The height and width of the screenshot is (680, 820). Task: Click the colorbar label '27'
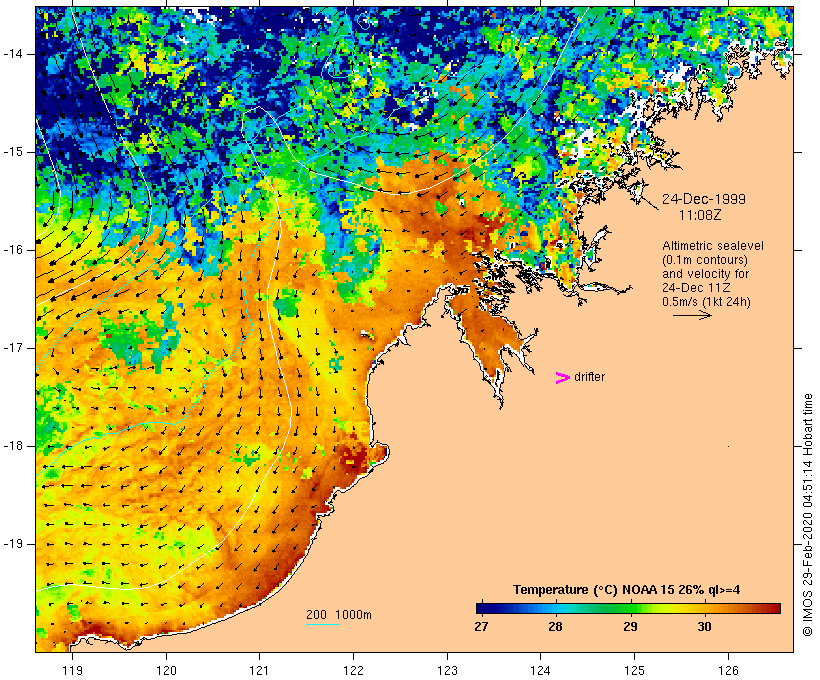pos(481,626)
